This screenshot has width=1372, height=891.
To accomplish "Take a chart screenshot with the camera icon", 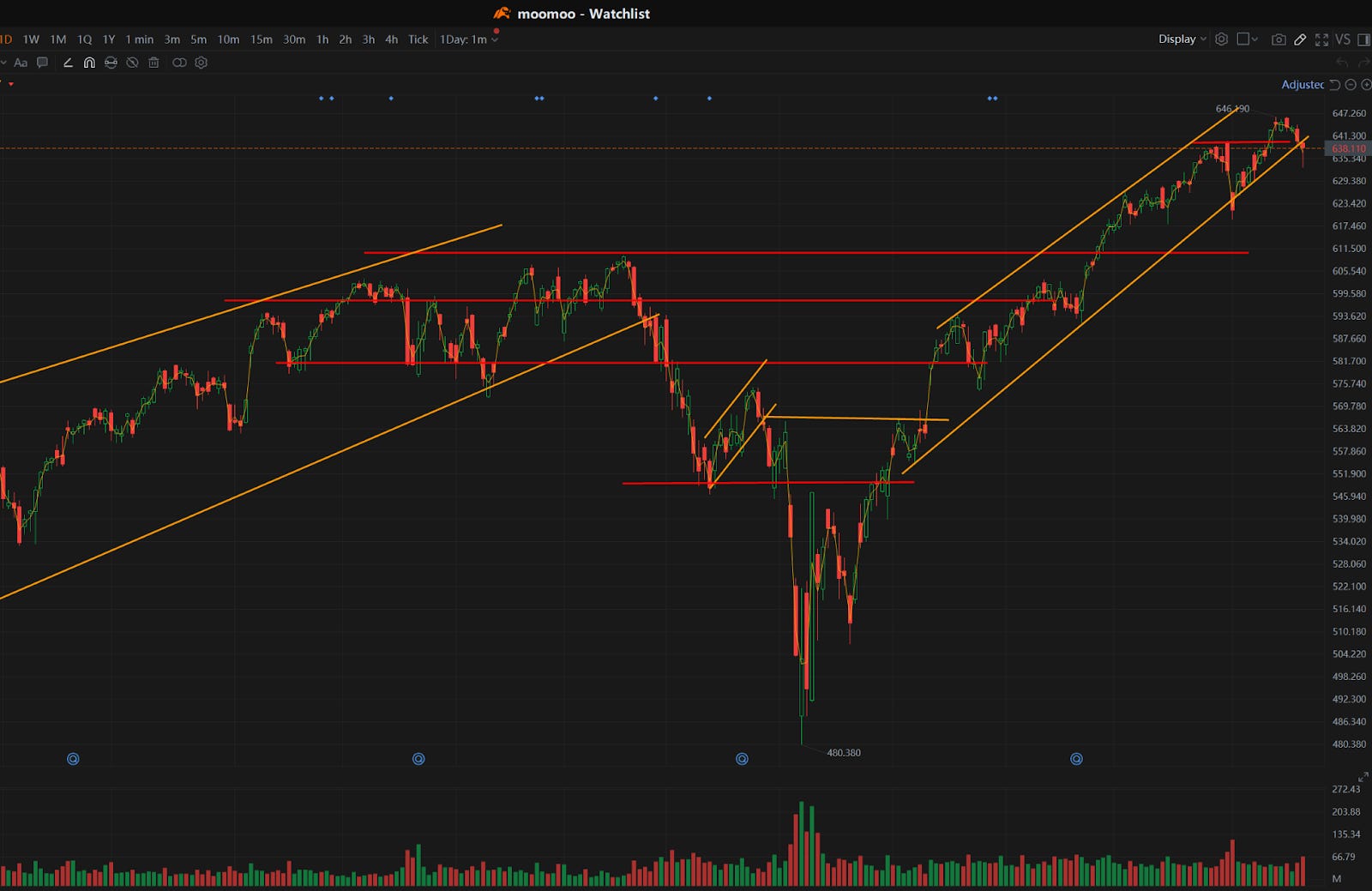I will pyautogui.click(x=1279, y=39).
